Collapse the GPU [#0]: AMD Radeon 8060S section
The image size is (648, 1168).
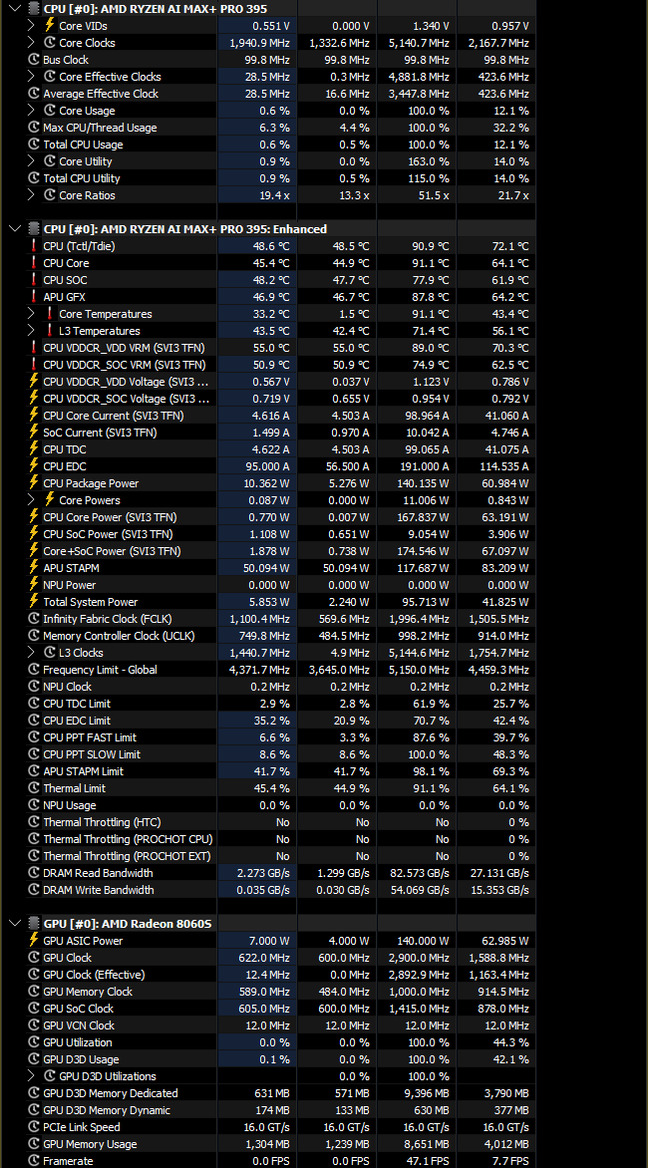15,924
